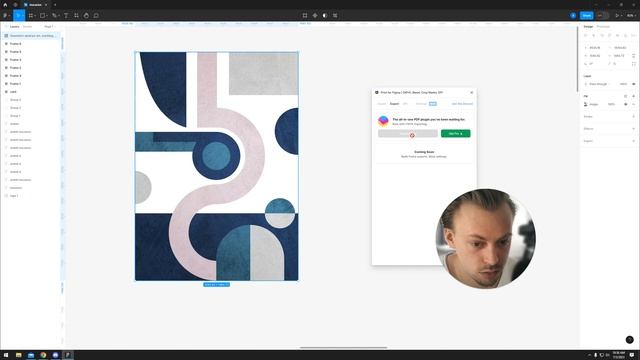Open the zoom level dropdown

(x=631, y=16)
